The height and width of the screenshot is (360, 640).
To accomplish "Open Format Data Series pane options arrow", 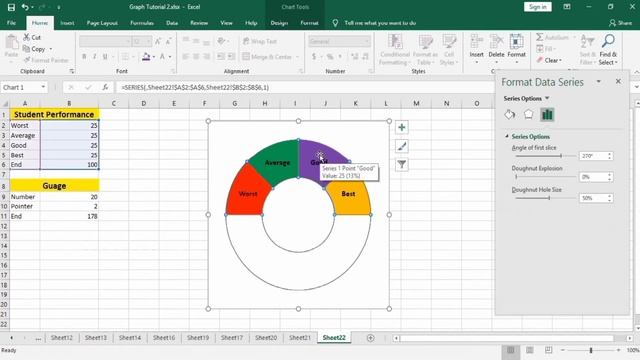I will [598, 82].
